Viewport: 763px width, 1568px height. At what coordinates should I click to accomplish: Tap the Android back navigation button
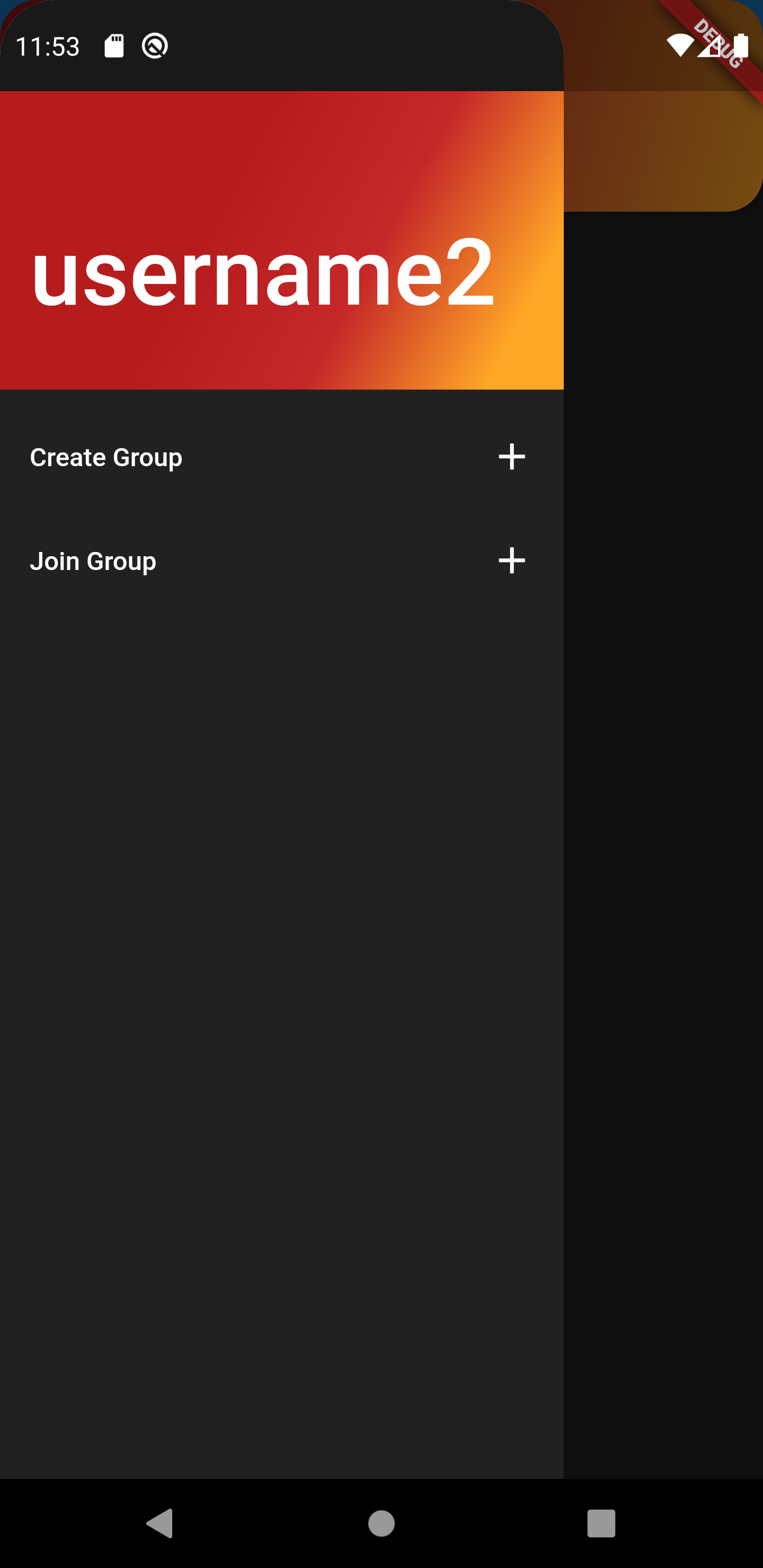tap(160, 1523)
